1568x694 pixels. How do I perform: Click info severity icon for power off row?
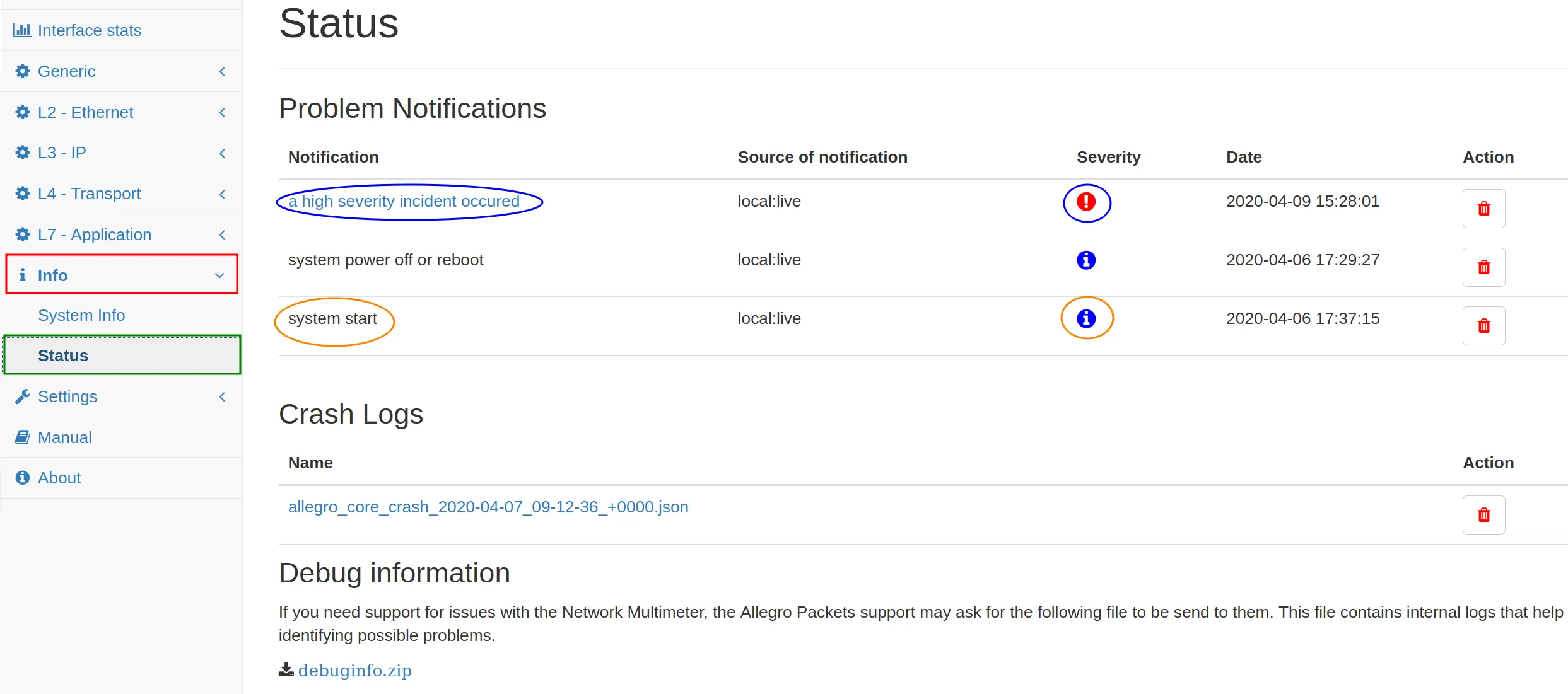[x=1085, y=260]
